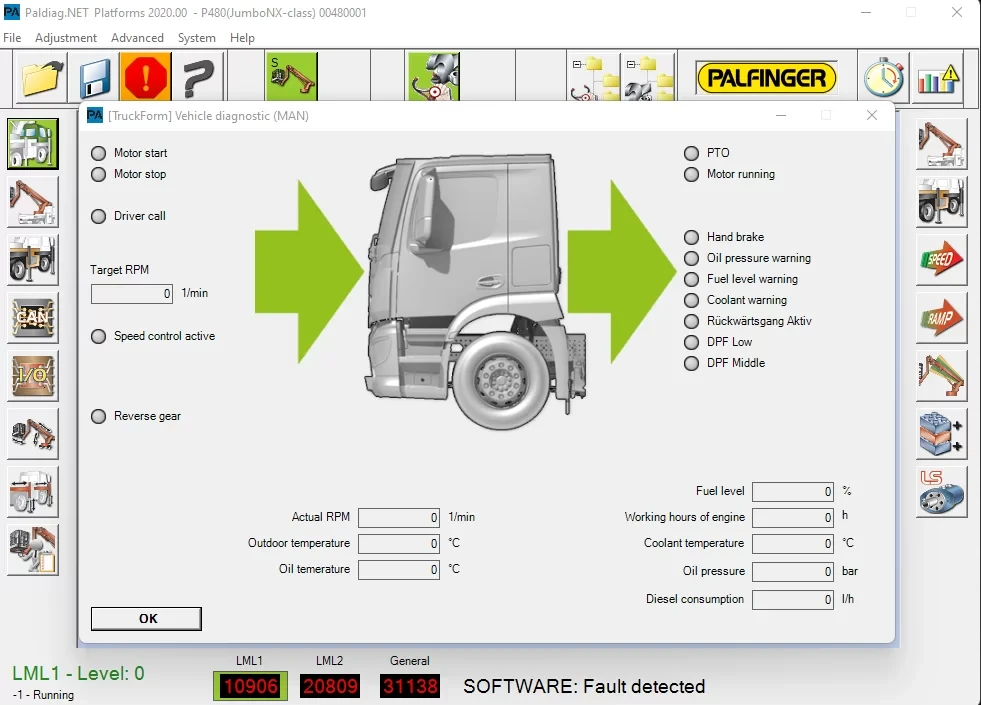Click the floppy disk save icon

(x=95, y=77)
